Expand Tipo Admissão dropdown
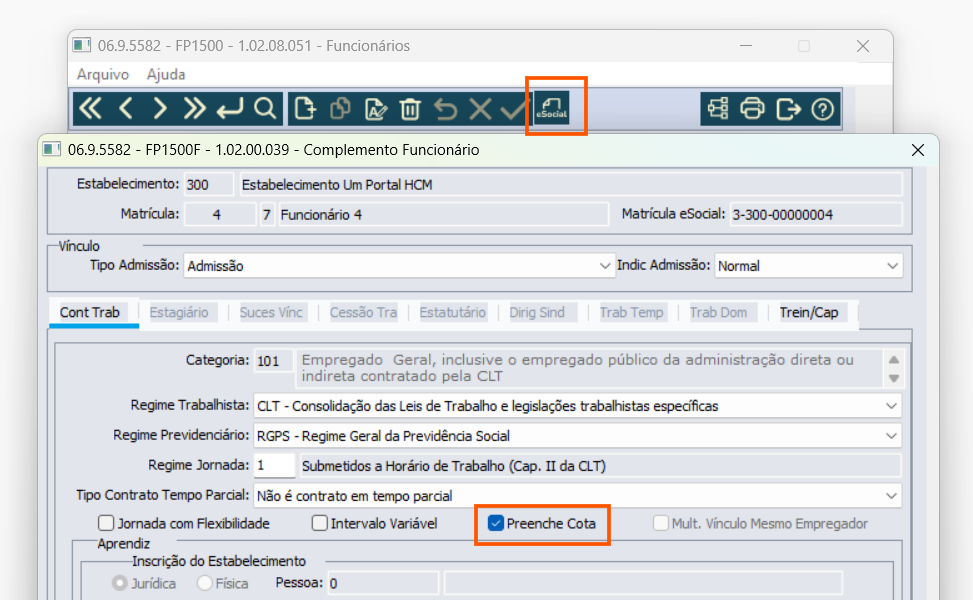This screenshot has width=973, height=600. pyautogui.click(x=604, y=266)
